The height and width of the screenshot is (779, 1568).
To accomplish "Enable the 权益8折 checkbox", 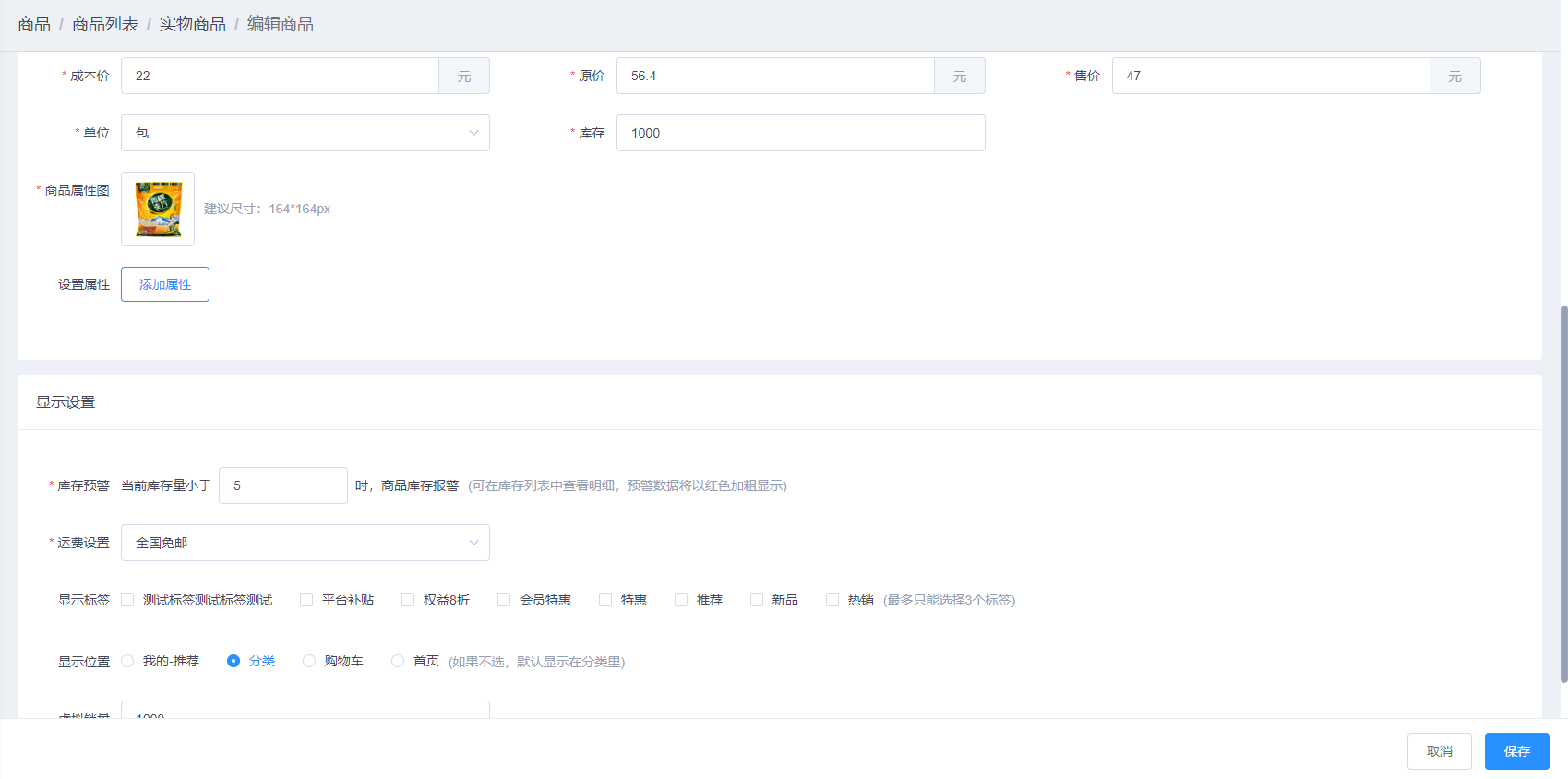I will coord(408,600).
